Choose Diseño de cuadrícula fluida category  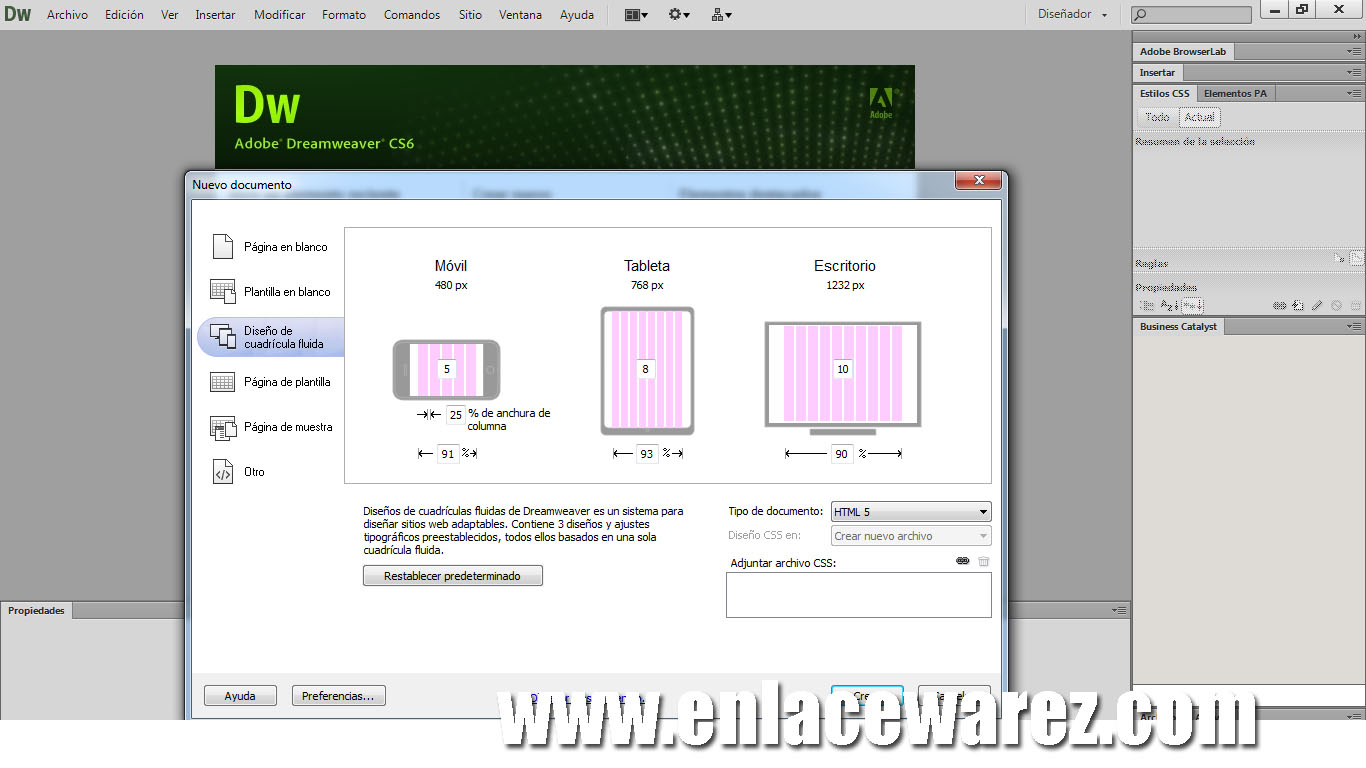click(x=270, y=337)
